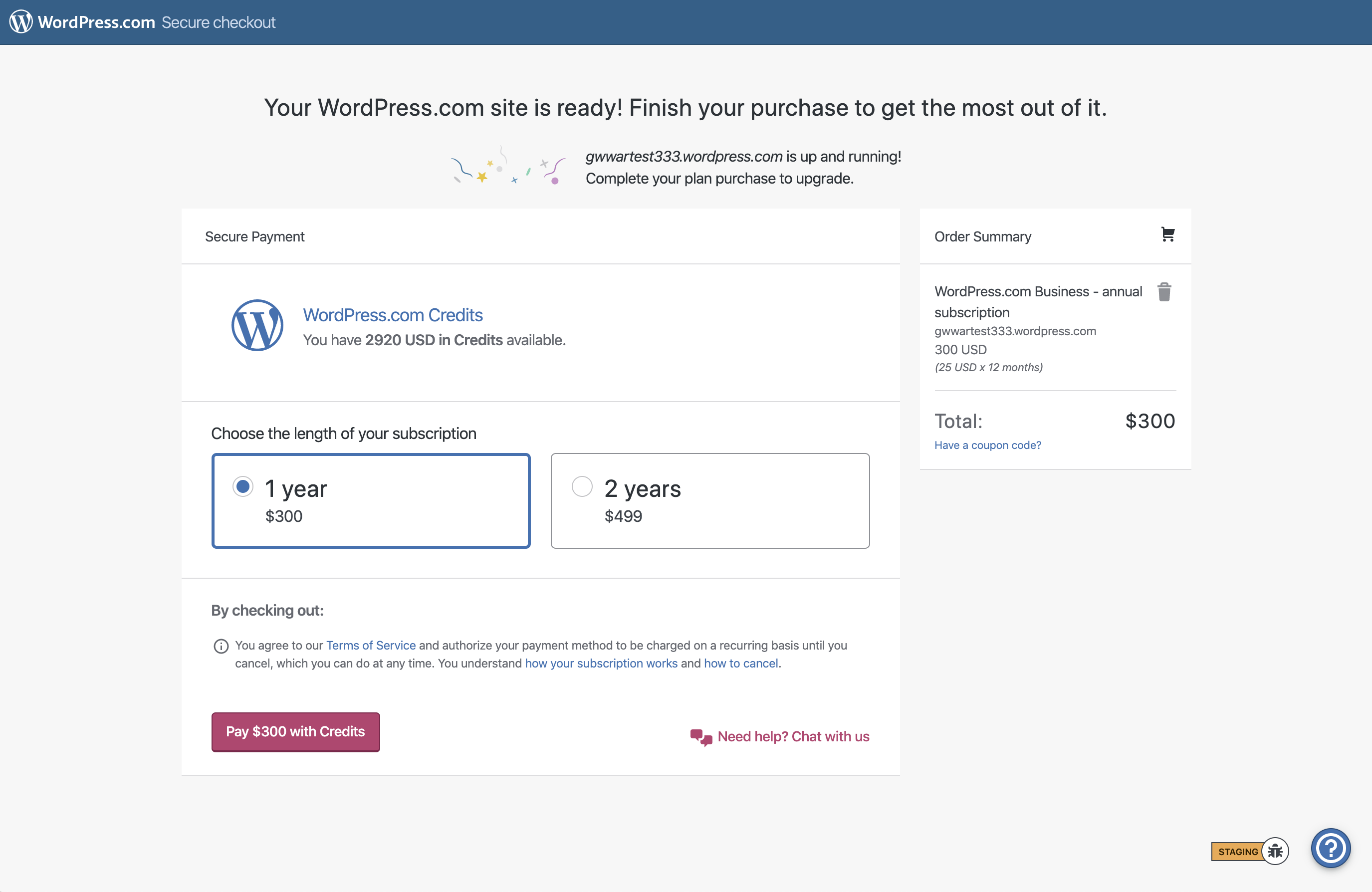1372x892 pixels.
Task: Expand the Have a coupon code? link
Action: (x=987, y=445)
